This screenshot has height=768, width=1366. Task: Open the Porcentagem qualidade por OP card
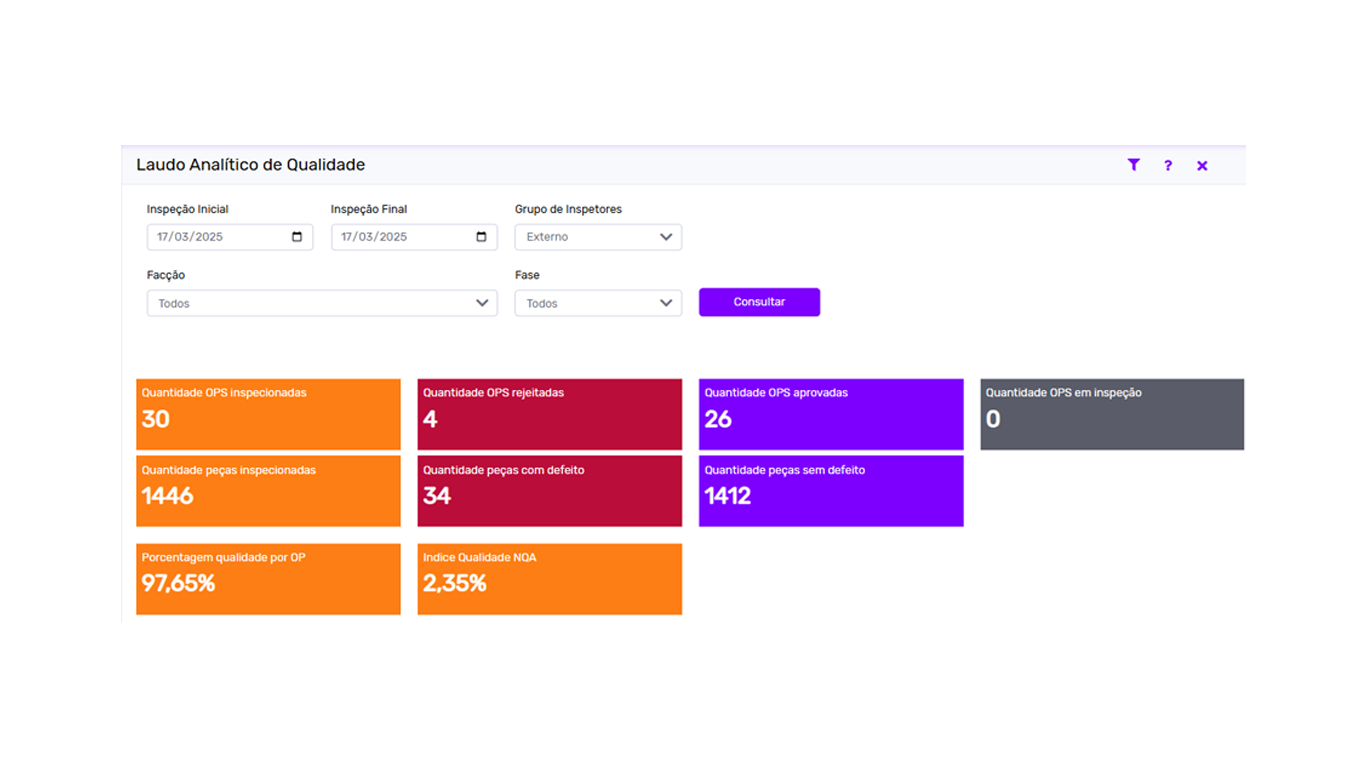click(x=268, y=579)
